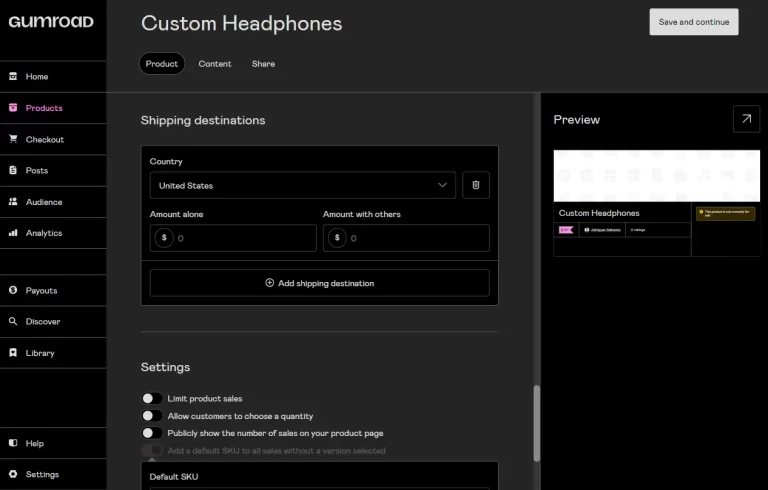Open the Home sidebar icon
Screen dimensions: 768x490
13,76
